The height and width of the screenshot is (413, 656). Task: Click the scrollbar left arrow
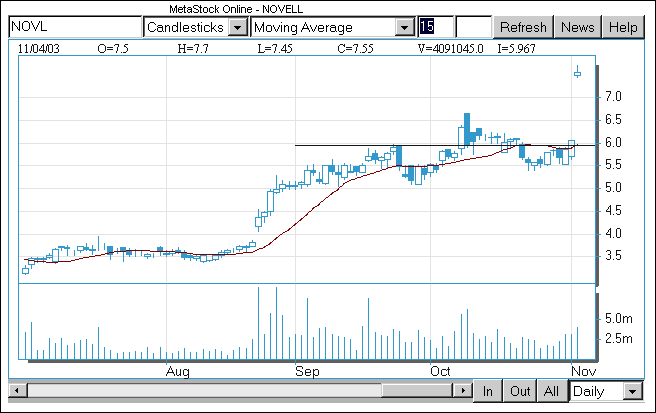click(x=18, y=391)
